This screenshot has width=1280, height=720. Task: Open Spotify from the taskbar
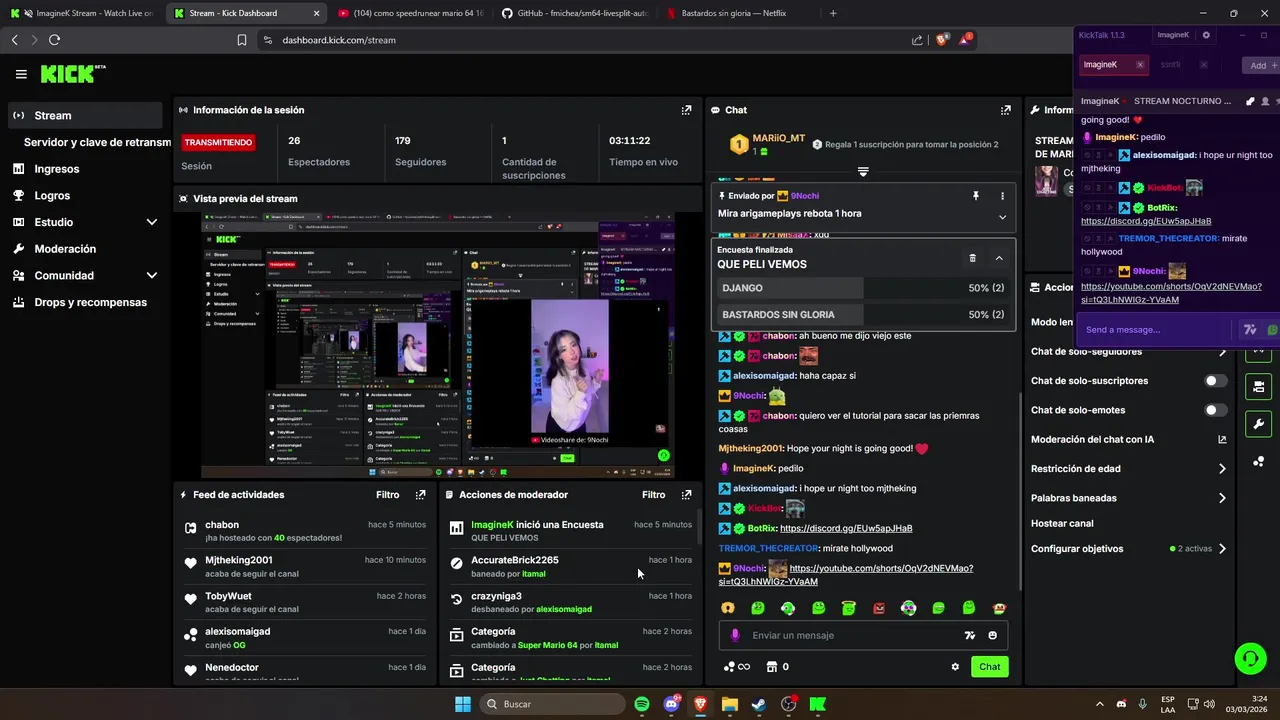pos(642,704)
